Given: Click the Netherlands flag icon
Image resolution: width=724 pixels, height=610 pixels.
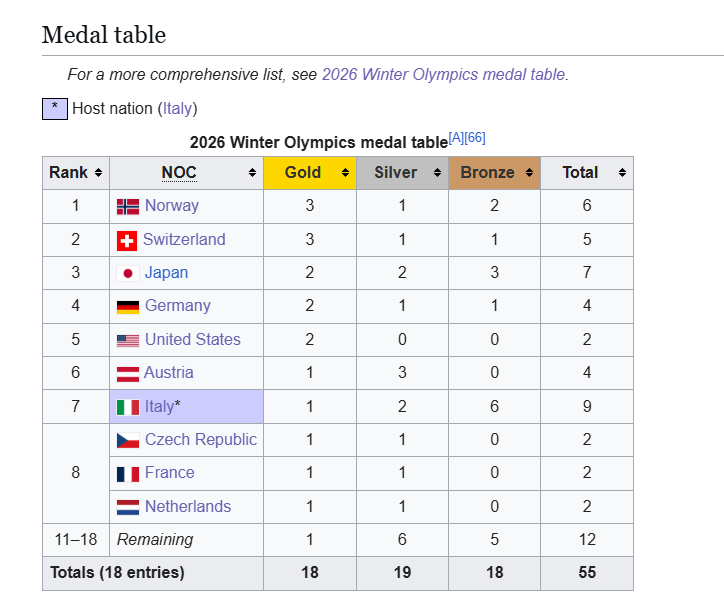Looking at the screenshot, I should coord(128,507).
